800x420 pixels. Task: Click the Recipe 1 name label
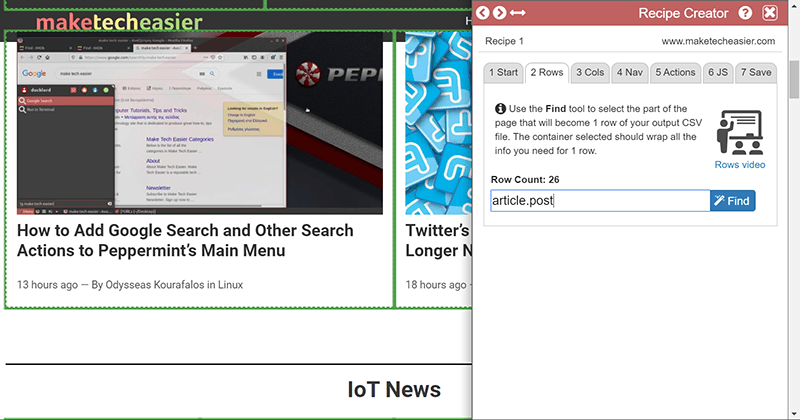[504, 41]
